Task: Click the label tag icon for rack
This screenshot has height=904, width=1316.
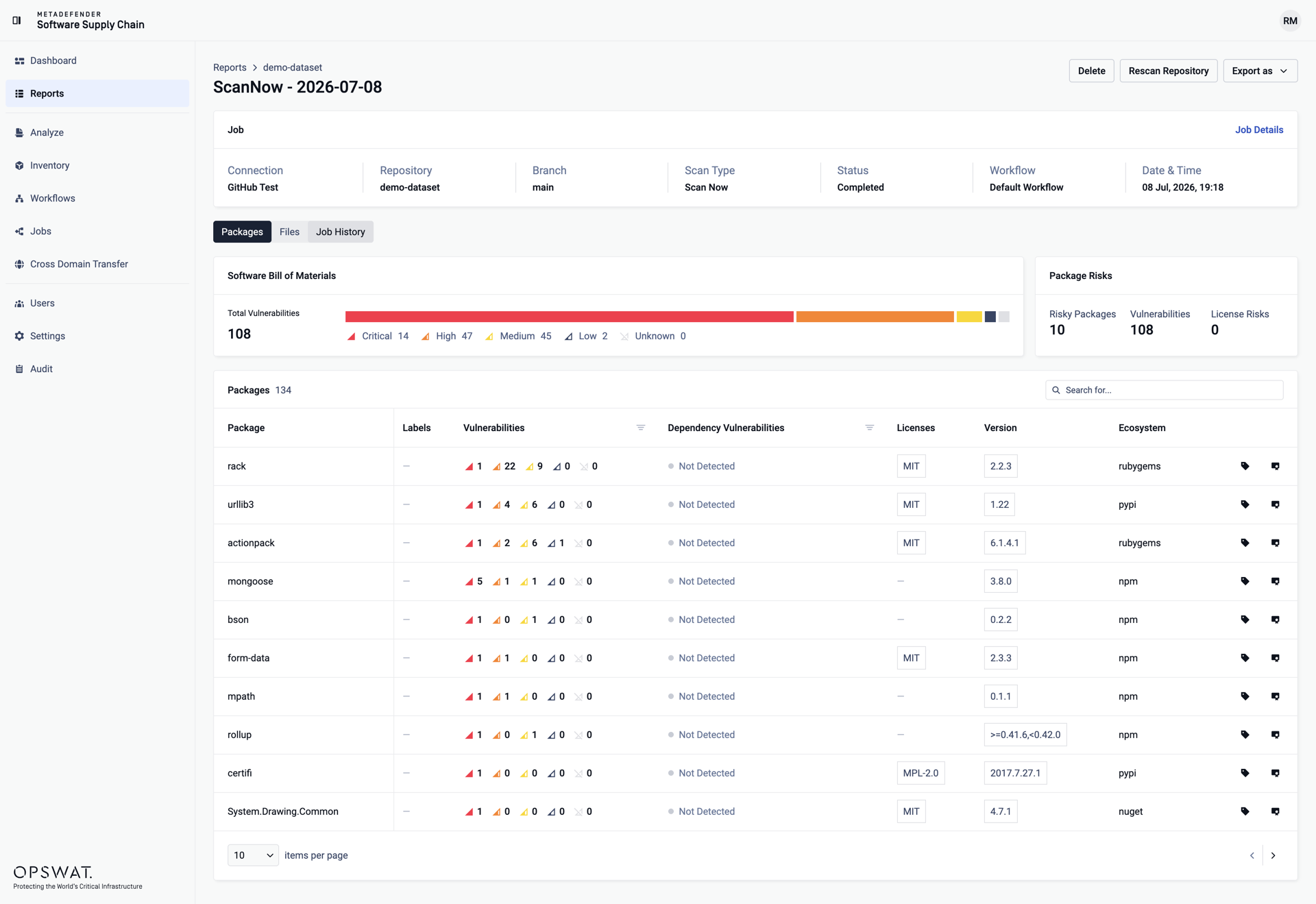Action: click(x=1245, y=466)
